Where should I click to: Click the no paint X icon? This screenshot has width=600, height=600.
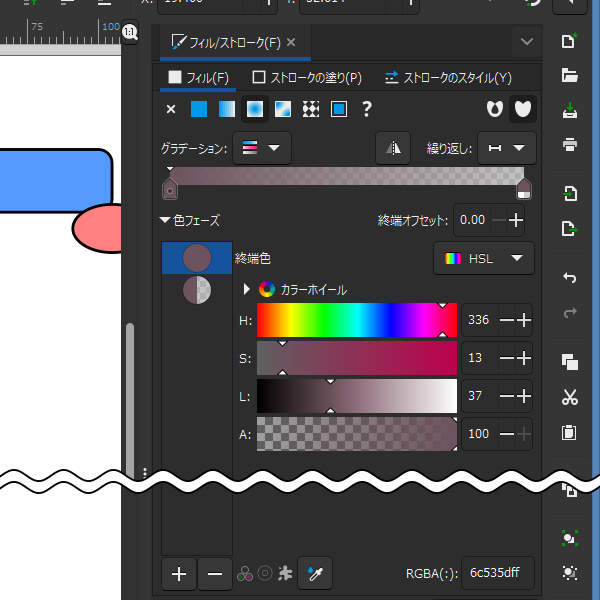click(x=171, y=109)
